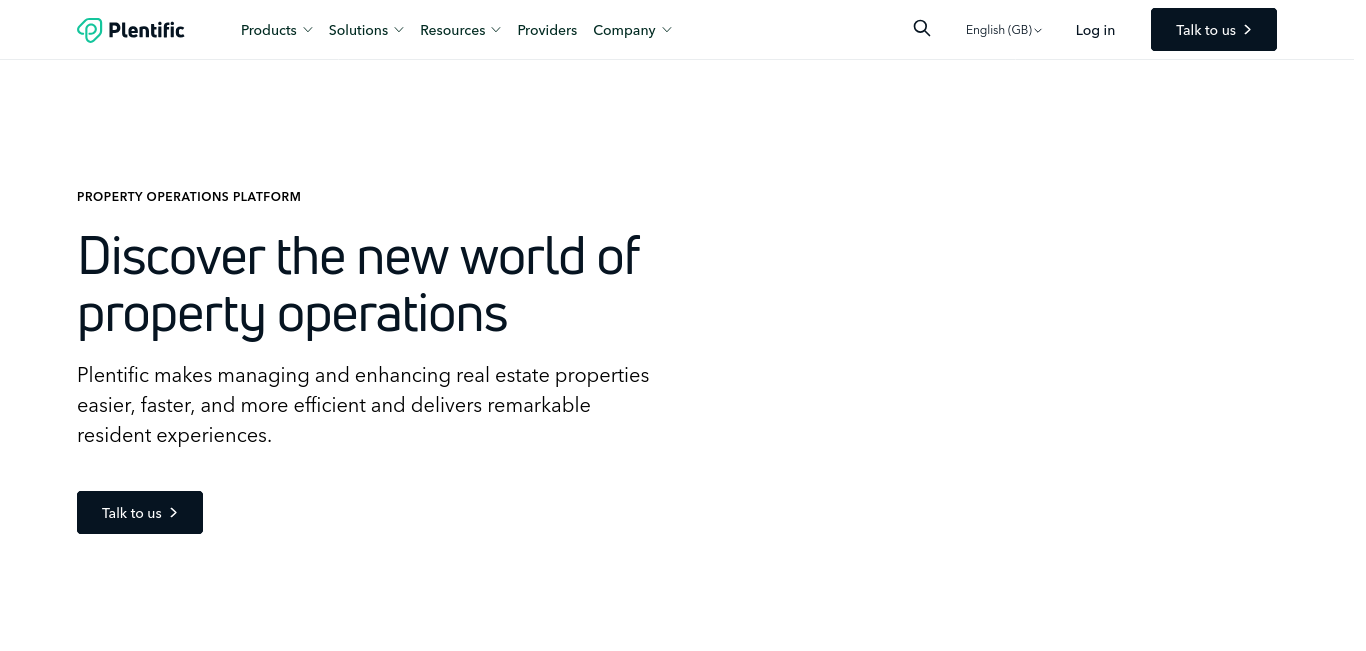Expand the Solutions dropdown

(366, 30)
